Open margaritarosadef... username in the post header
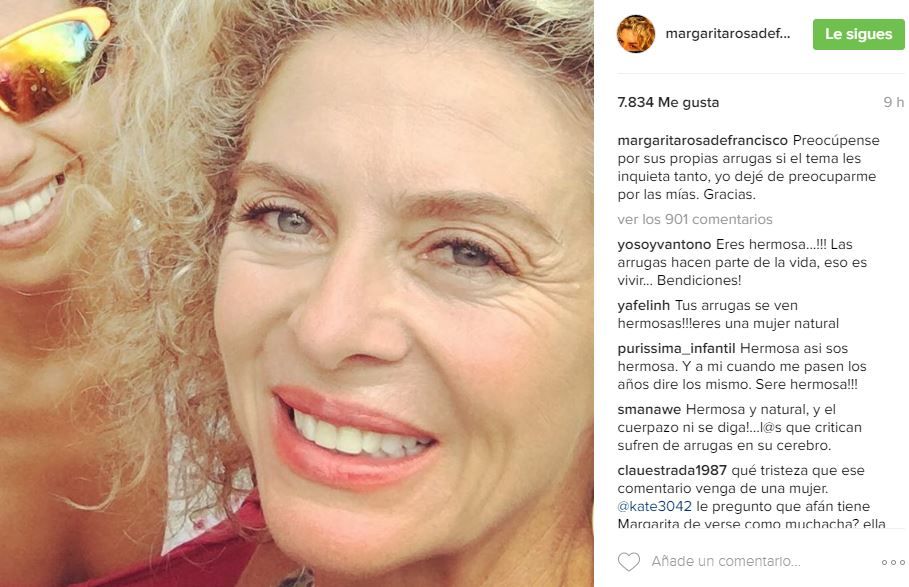Viewport: 909px width, 587px height. pyautogui.click(x=728, y=34)
